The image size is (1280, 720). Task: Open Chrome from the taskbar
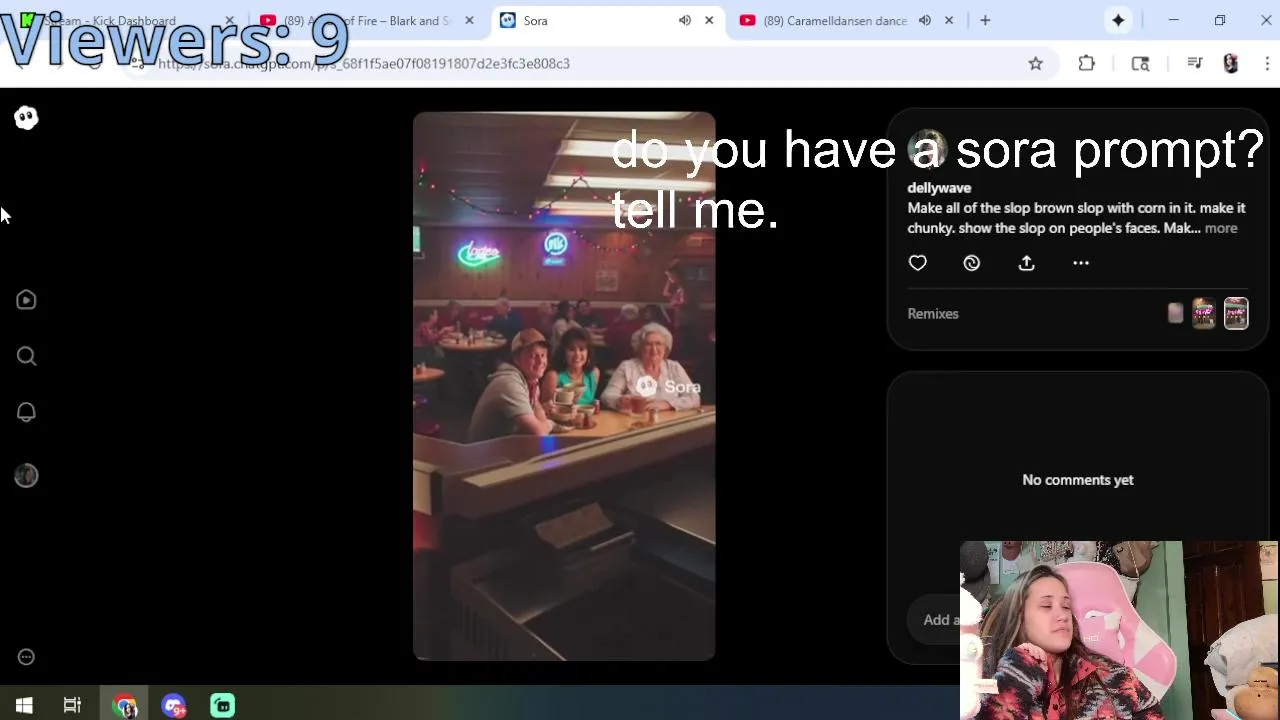click(125, 706)
